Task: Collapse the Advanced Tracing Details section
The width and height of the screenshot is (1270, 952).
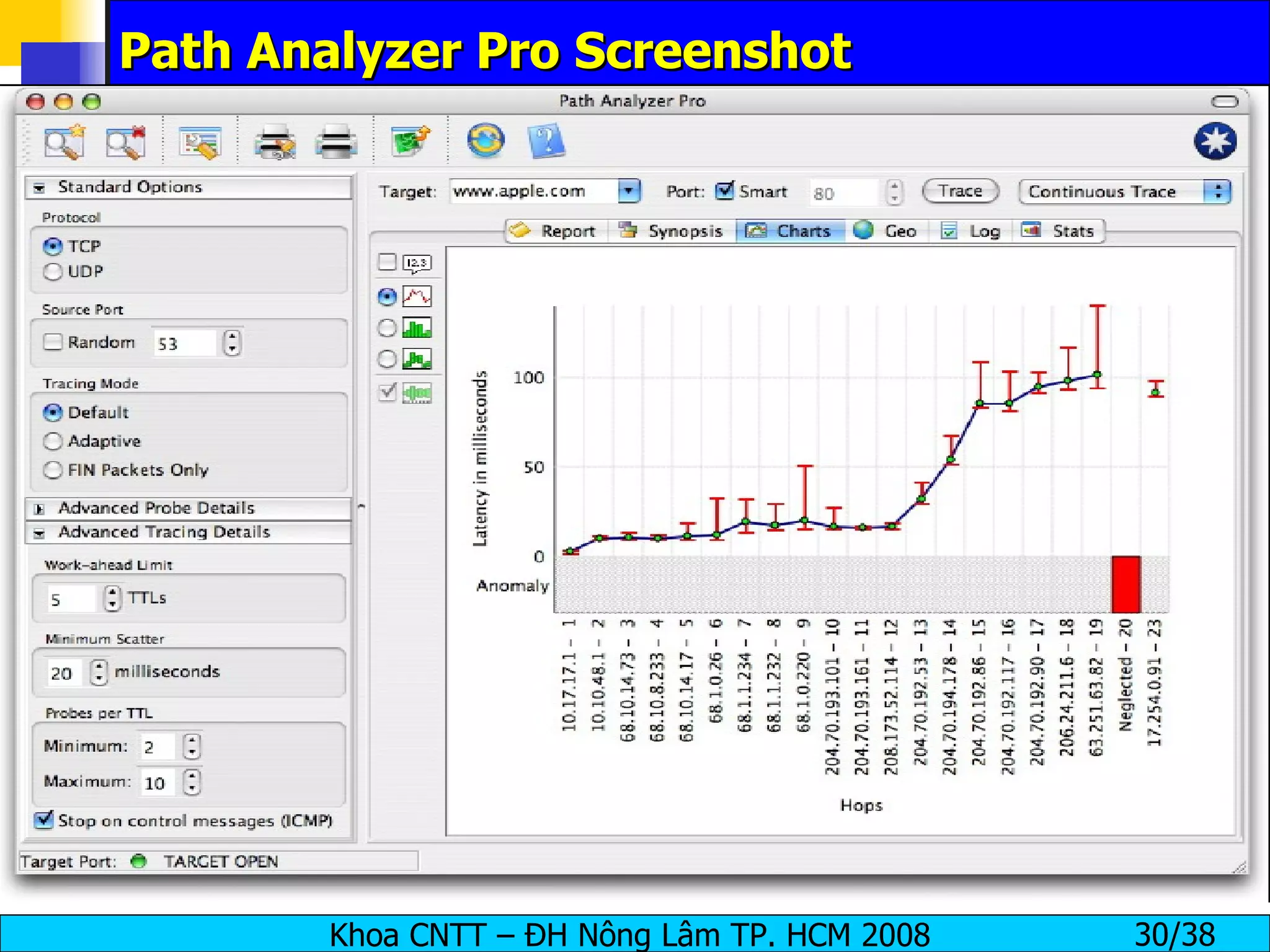Action: [39, 533]
